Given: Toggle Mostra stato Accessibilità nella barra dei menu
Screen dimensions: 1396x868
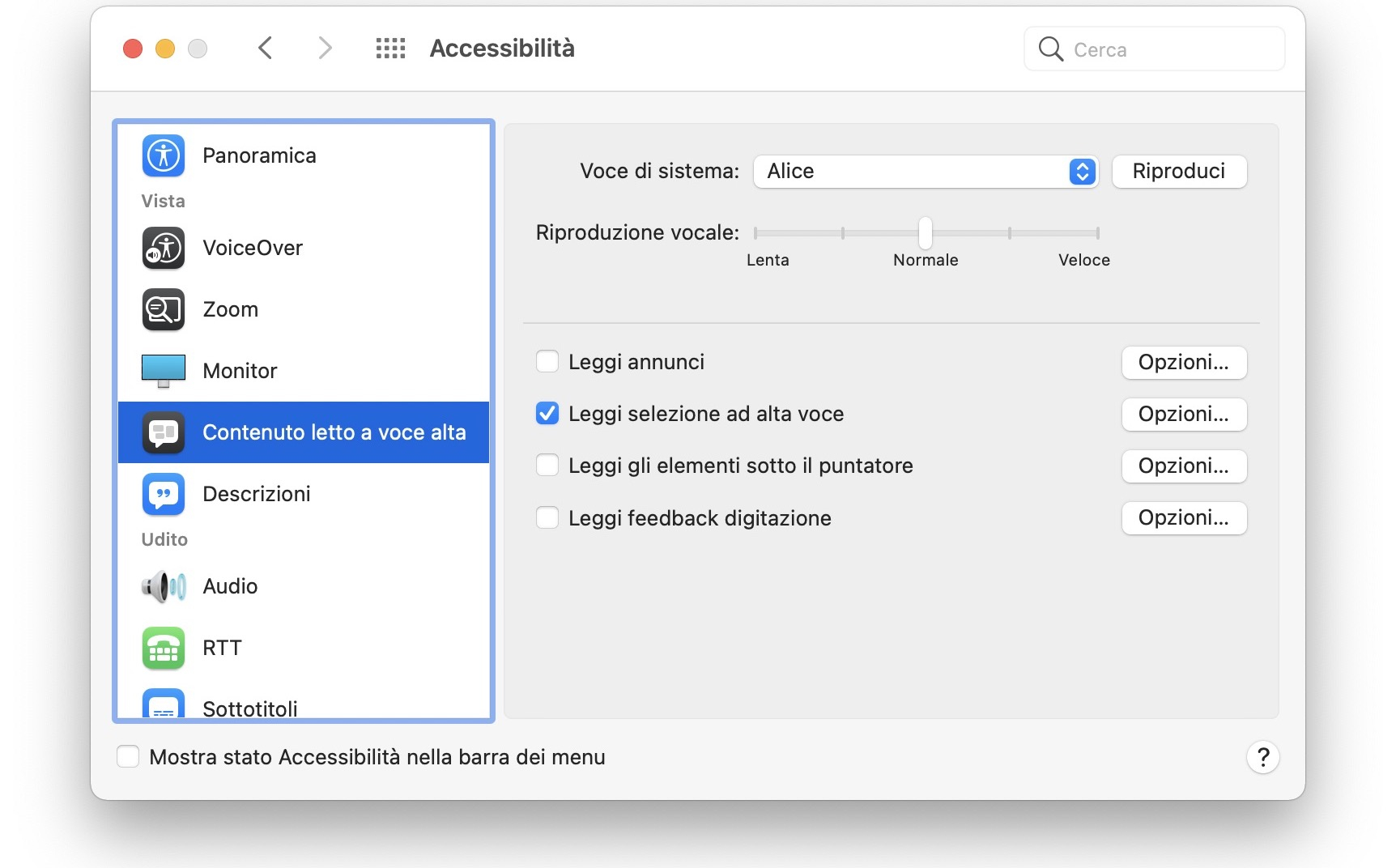Looking at the screenshot, I should tap(128, 757).
